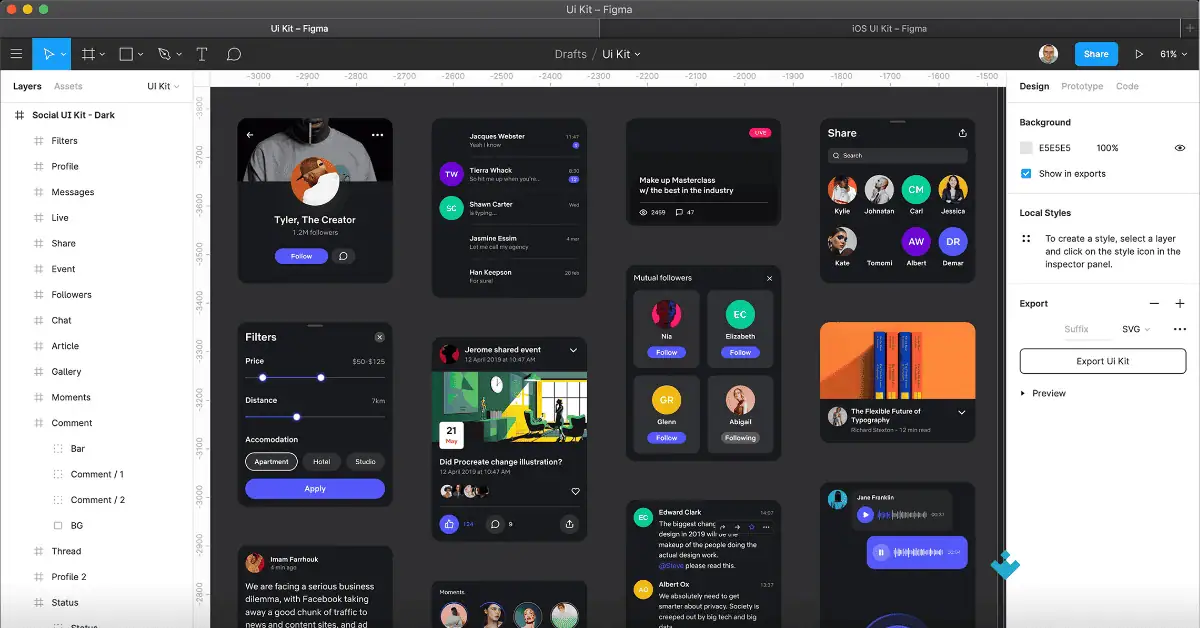Select the Move tool in the toolbar
1200x628 pixels.
pos(48,53)
